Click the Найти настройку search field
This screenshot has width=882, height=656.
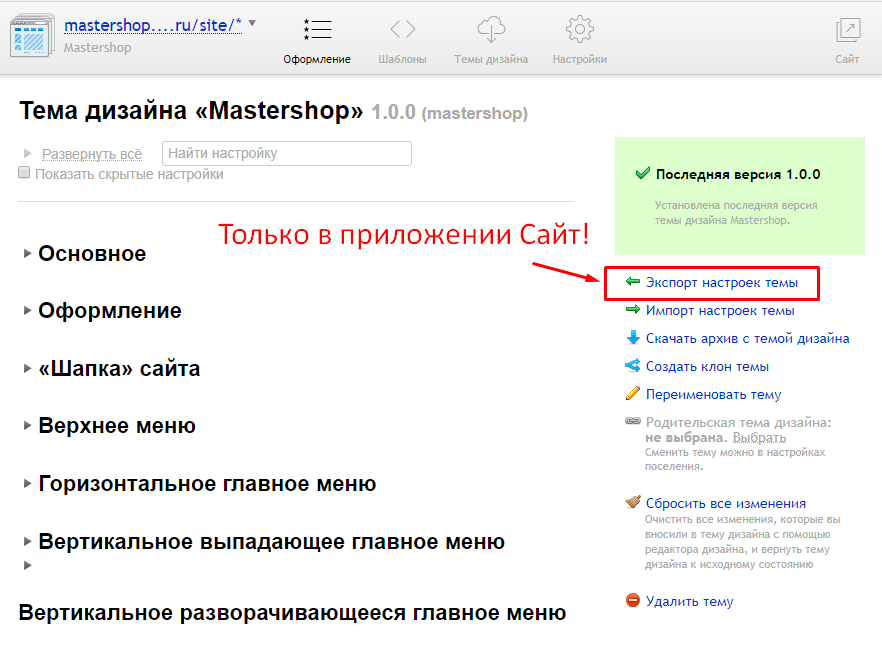coord(287,154)
